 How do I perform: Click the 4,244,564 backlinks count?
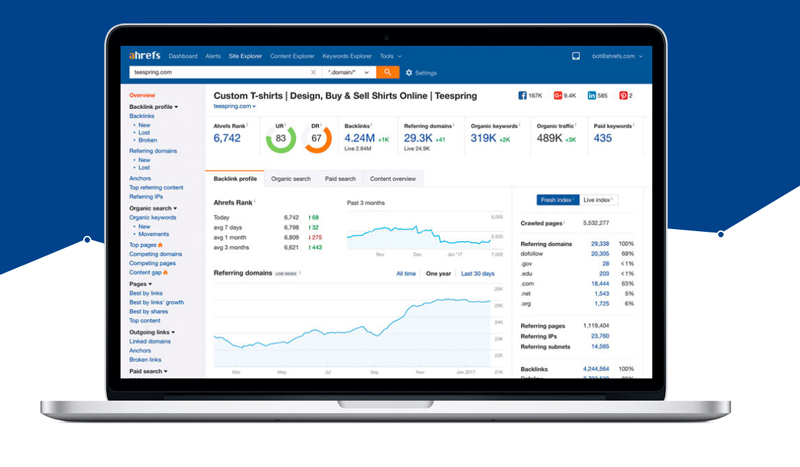pos(596,369)
